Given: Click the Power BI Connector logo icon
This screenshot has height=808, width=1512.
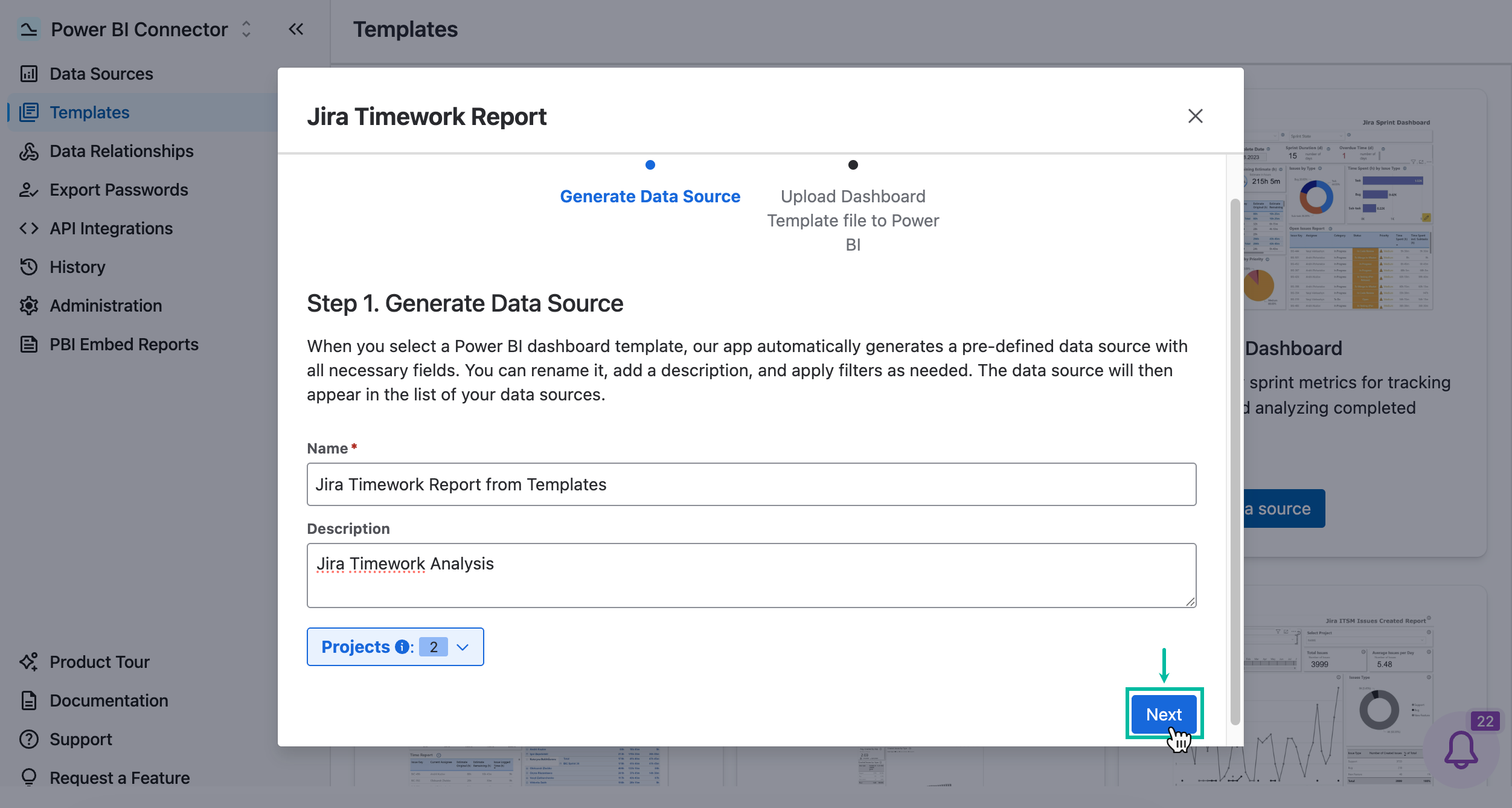Looking at the screenshot, I should click(x=28, y=29).
